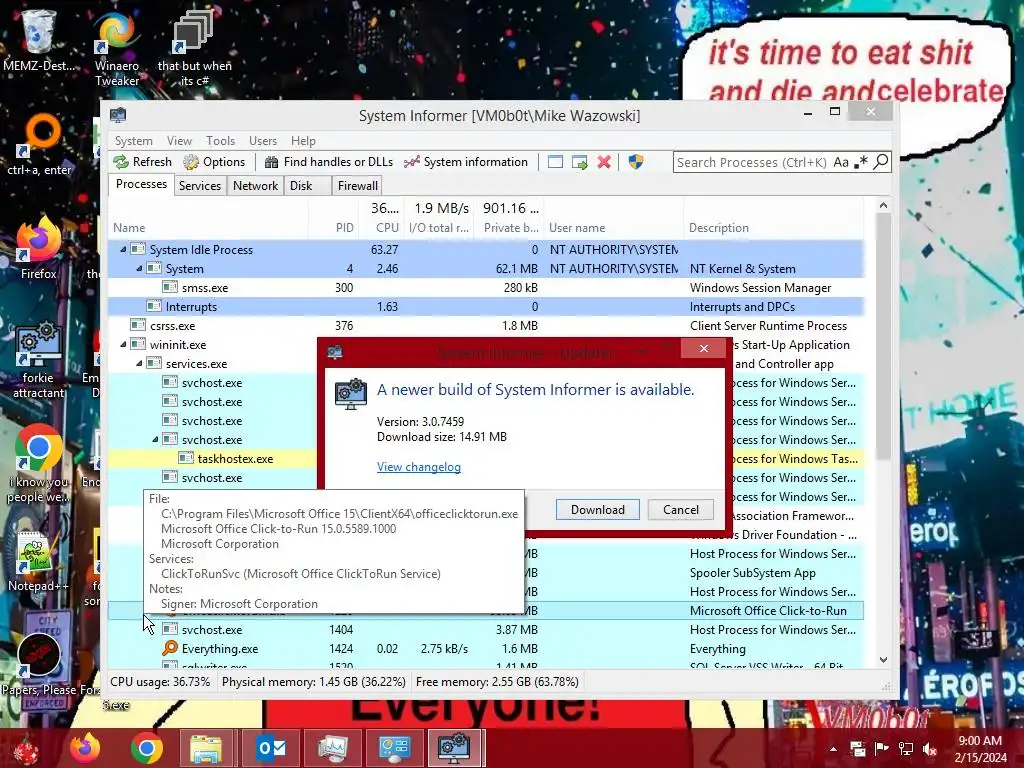The height and width of the screenshot is (768, 1024).
Task: Open the Firefox desktop shortcut
Action: click(38, 248)
